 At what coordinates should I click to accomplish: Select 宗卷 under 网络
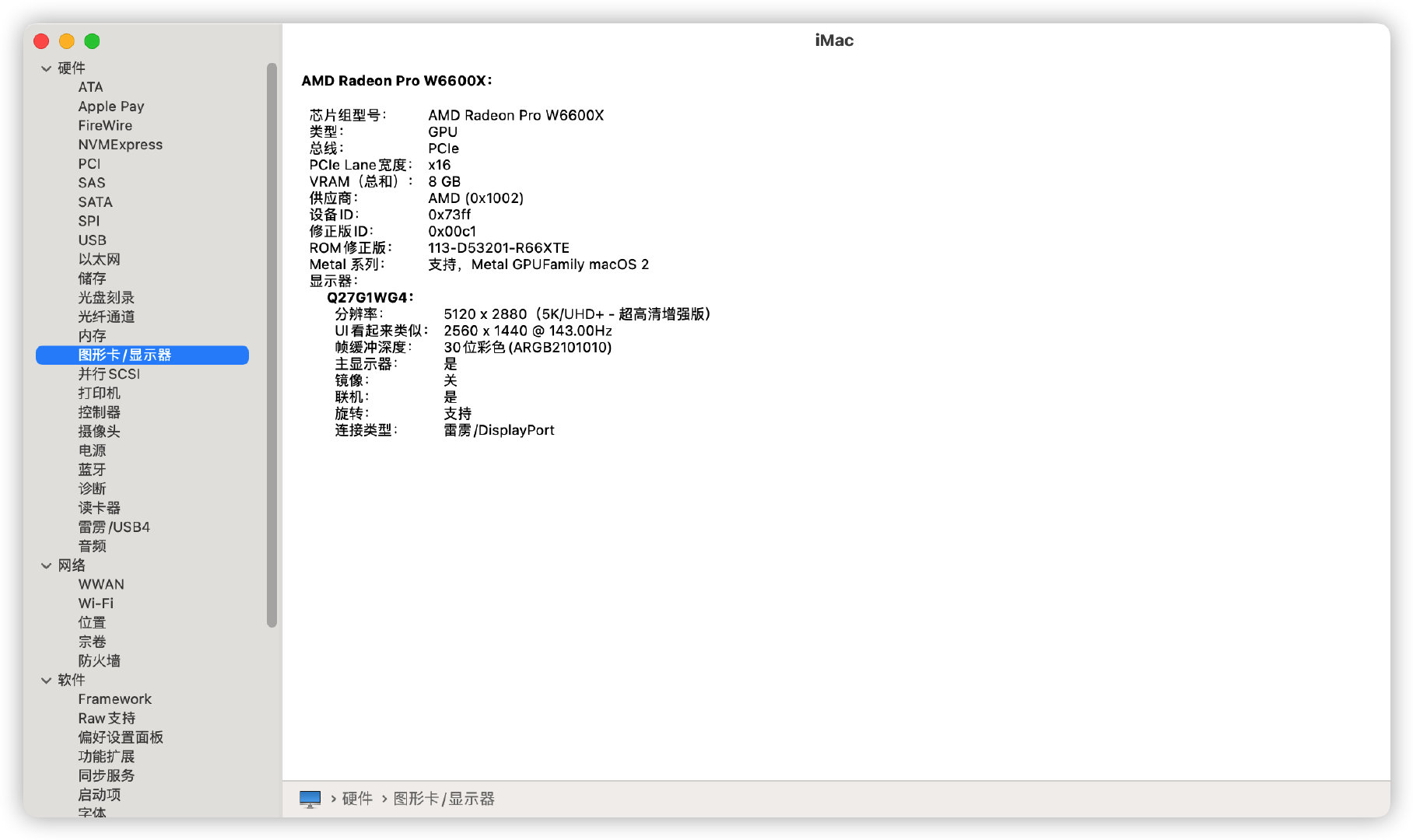click(92, 642)
